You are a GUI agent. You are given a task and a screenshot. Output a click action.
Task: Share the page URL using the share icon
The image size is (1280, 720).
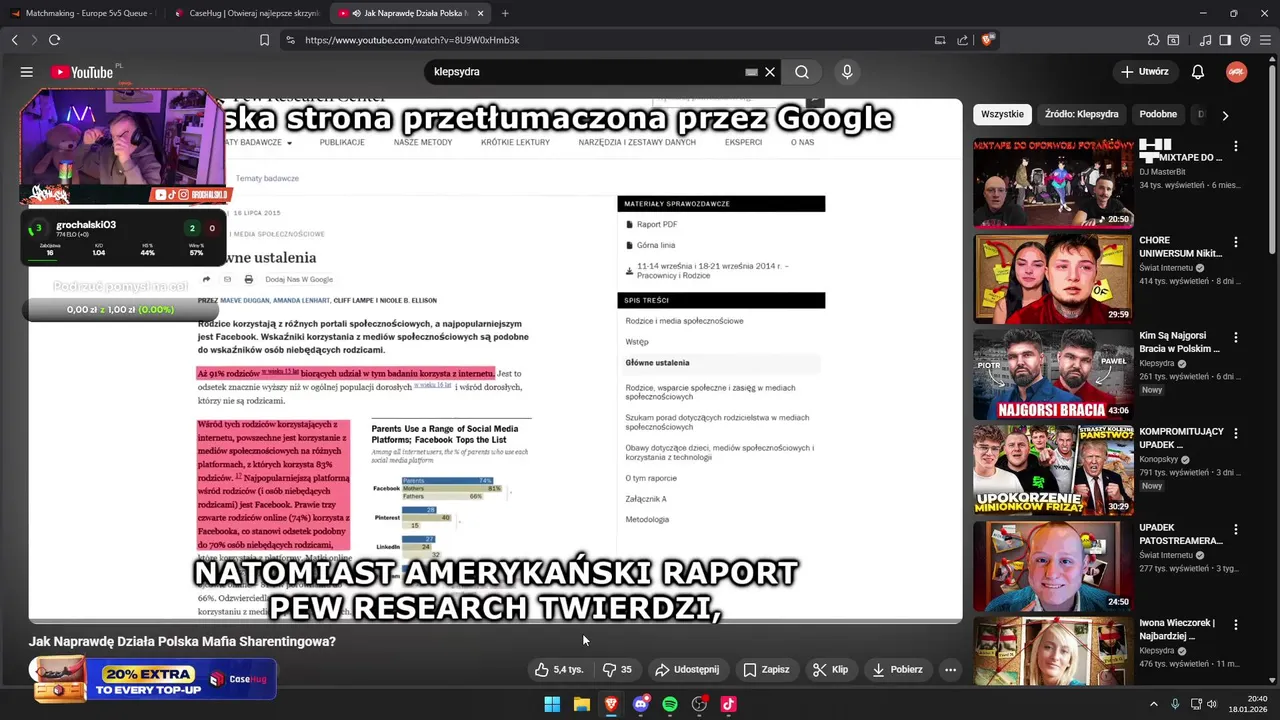tap(962, 40)
